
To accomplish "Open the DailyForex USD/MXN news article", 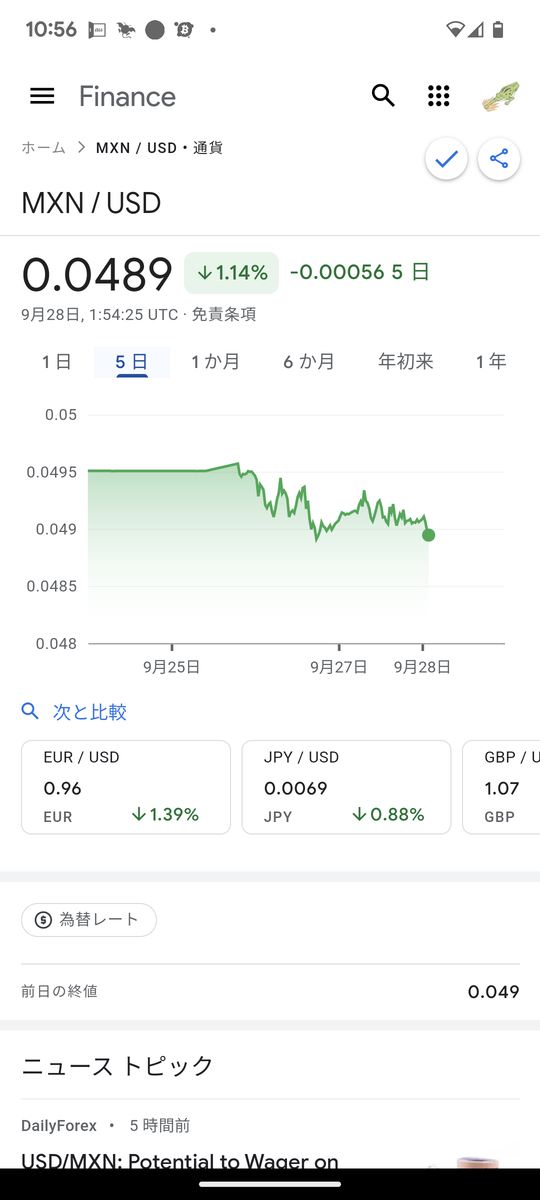I will [x=180, y=1161].
